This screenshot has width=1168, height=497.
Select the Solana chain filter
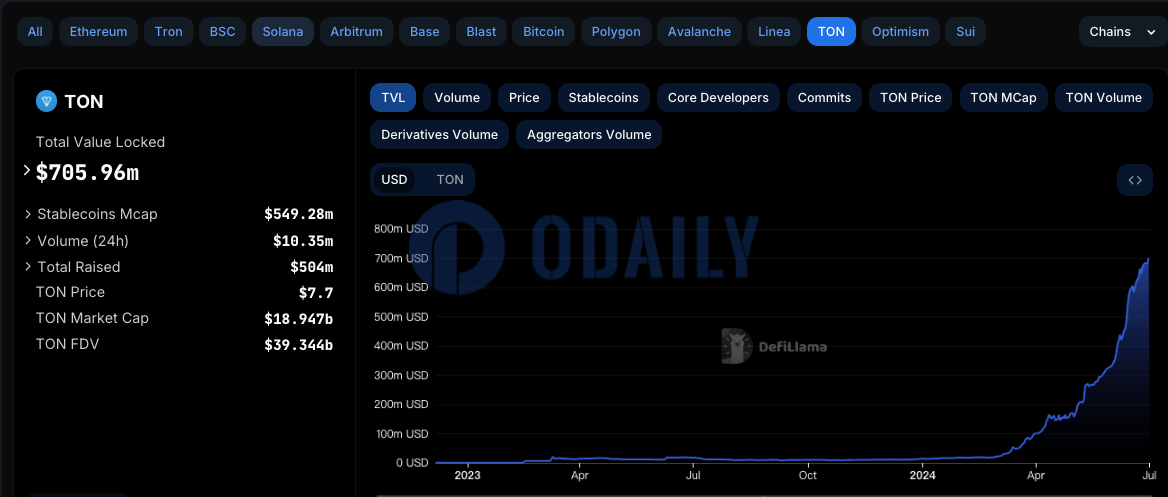[283, 31]
